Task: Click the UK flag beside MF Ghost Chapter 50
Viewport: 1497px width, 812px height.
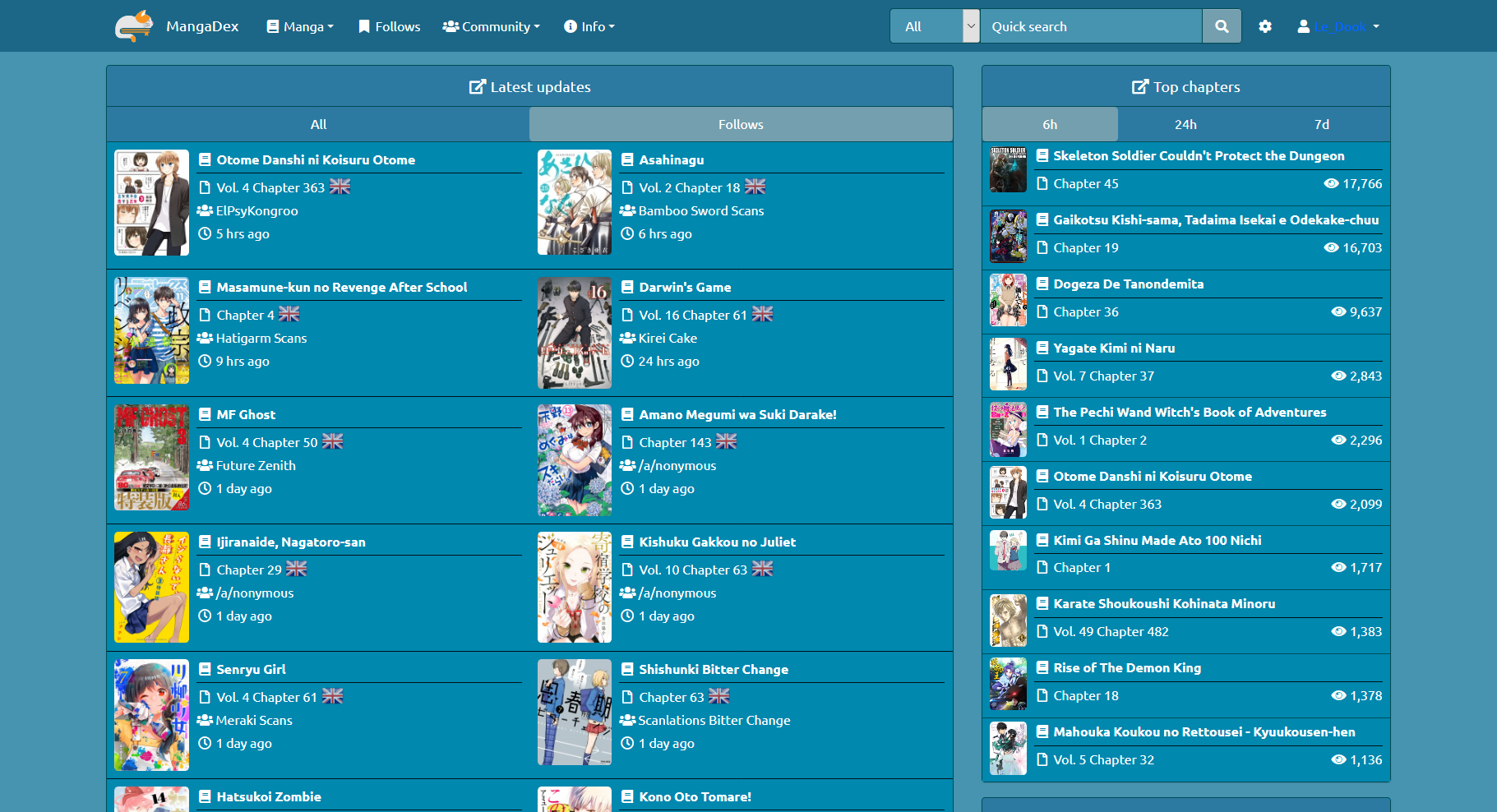Action: (332, 442)
